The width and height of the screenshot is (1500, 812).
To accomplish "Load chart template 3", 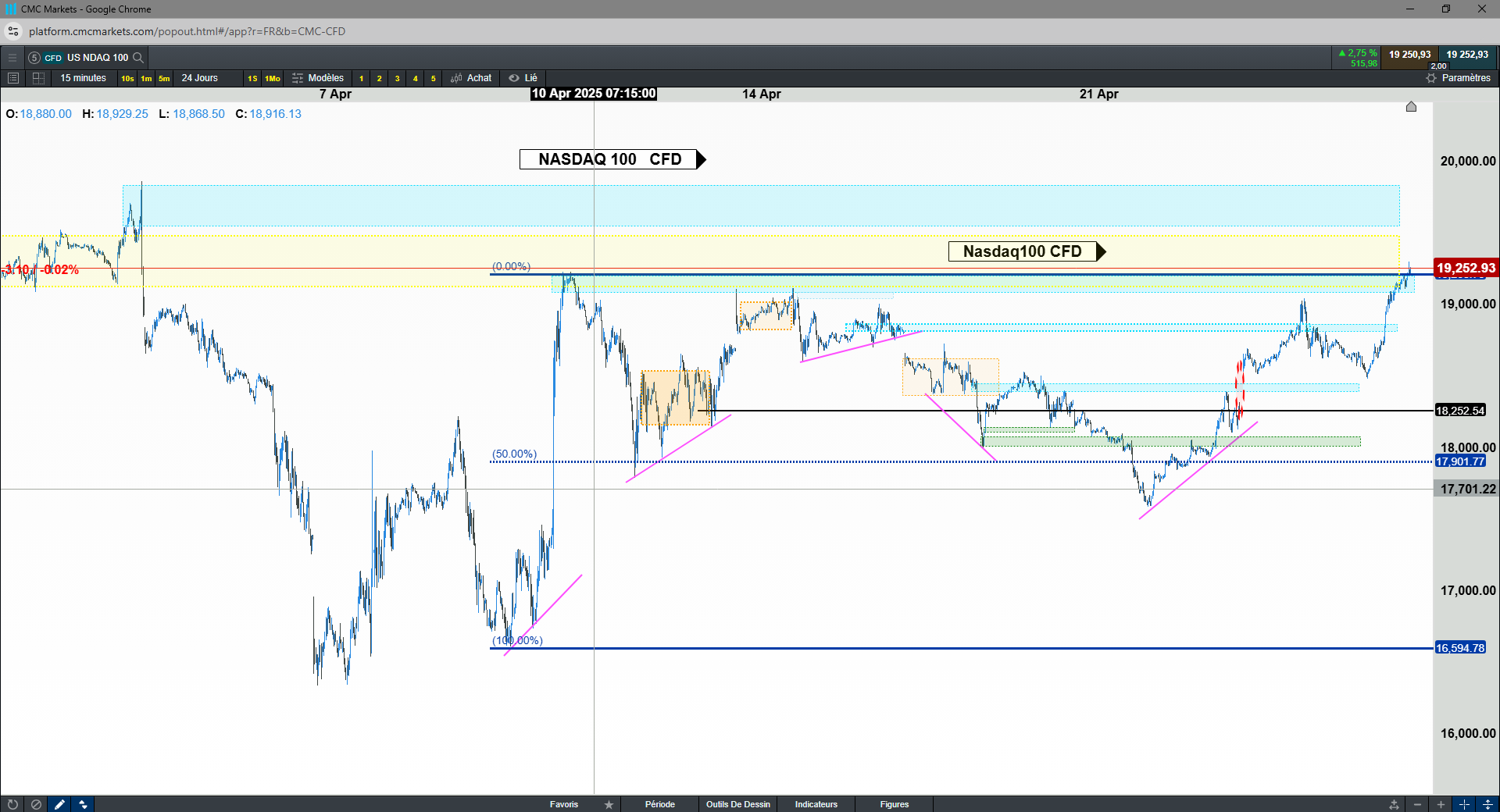I will click(397, 78).
